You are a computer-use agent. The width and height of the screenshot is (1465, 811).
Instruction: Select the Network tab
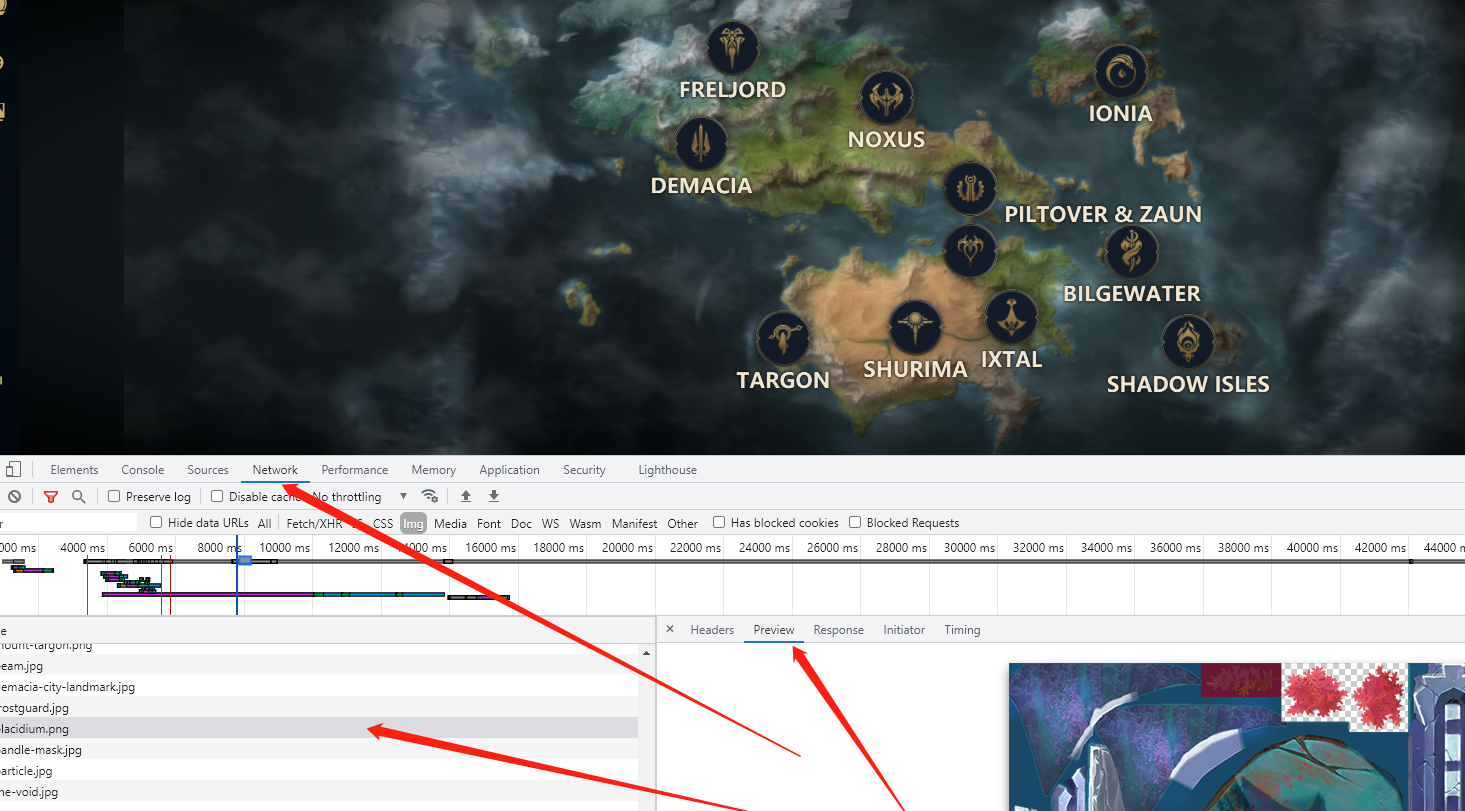pos(275,470)
